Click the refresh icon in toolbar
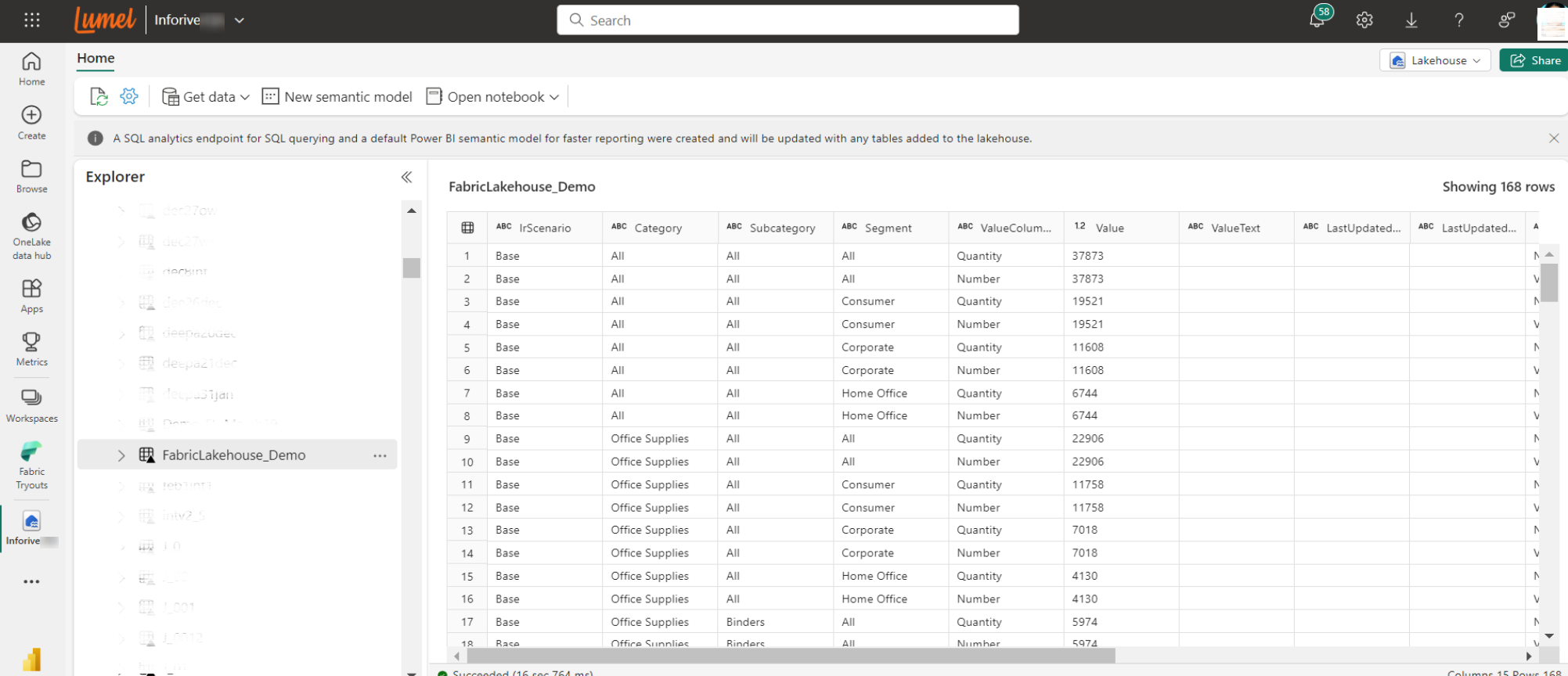This screenshot has width=1568, height=676. 99,96
